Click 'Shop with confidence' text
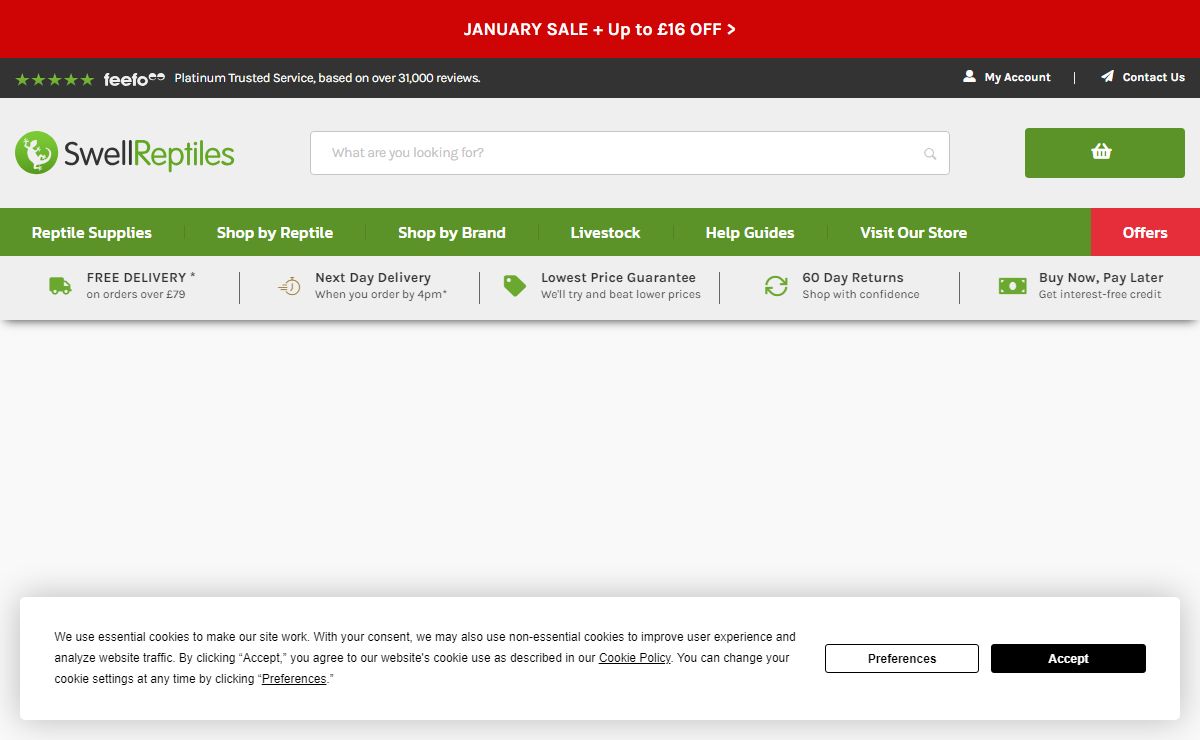The height and width of the screenshot is (740, 1200). [x=861, y=294]
